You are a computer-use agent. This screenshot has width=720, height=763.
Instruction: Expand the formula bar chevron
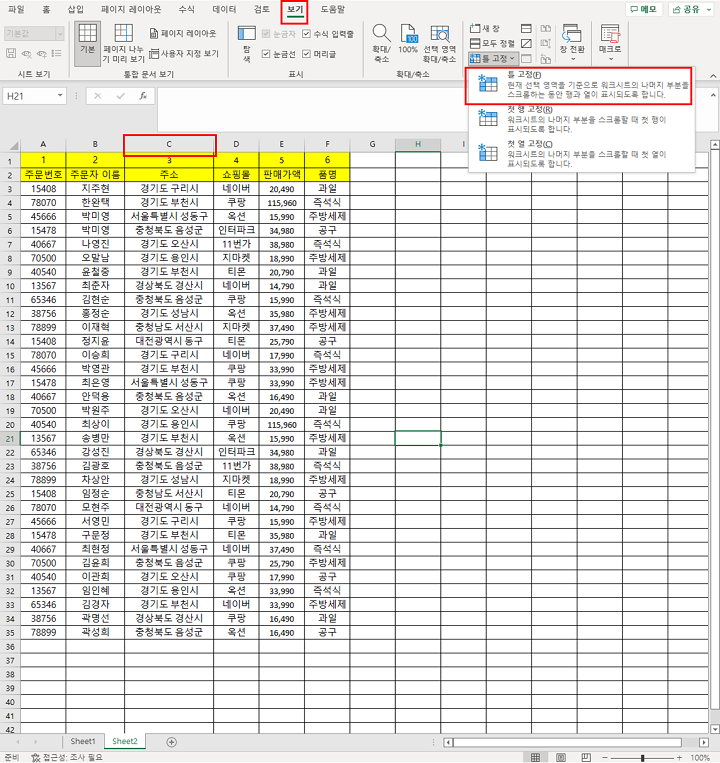(713, 95)
